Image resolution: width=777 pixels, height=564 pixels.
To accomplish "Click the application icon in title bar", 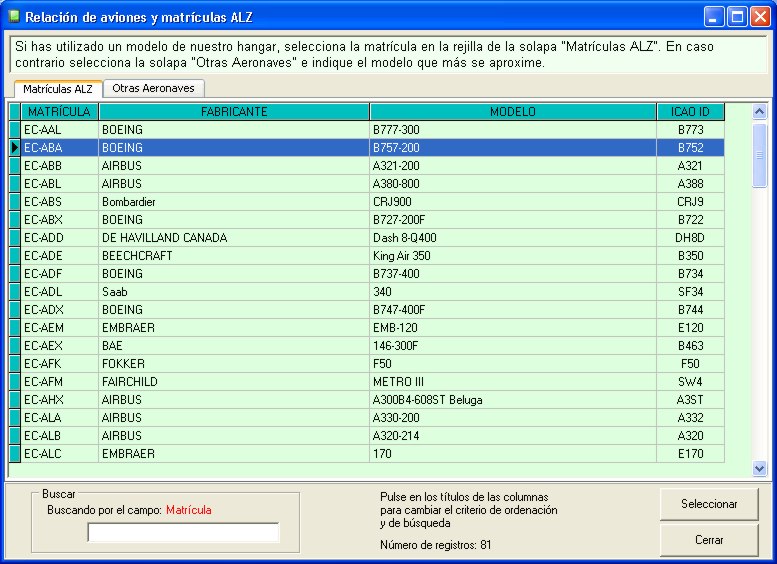I will click(x=14, y=17).
